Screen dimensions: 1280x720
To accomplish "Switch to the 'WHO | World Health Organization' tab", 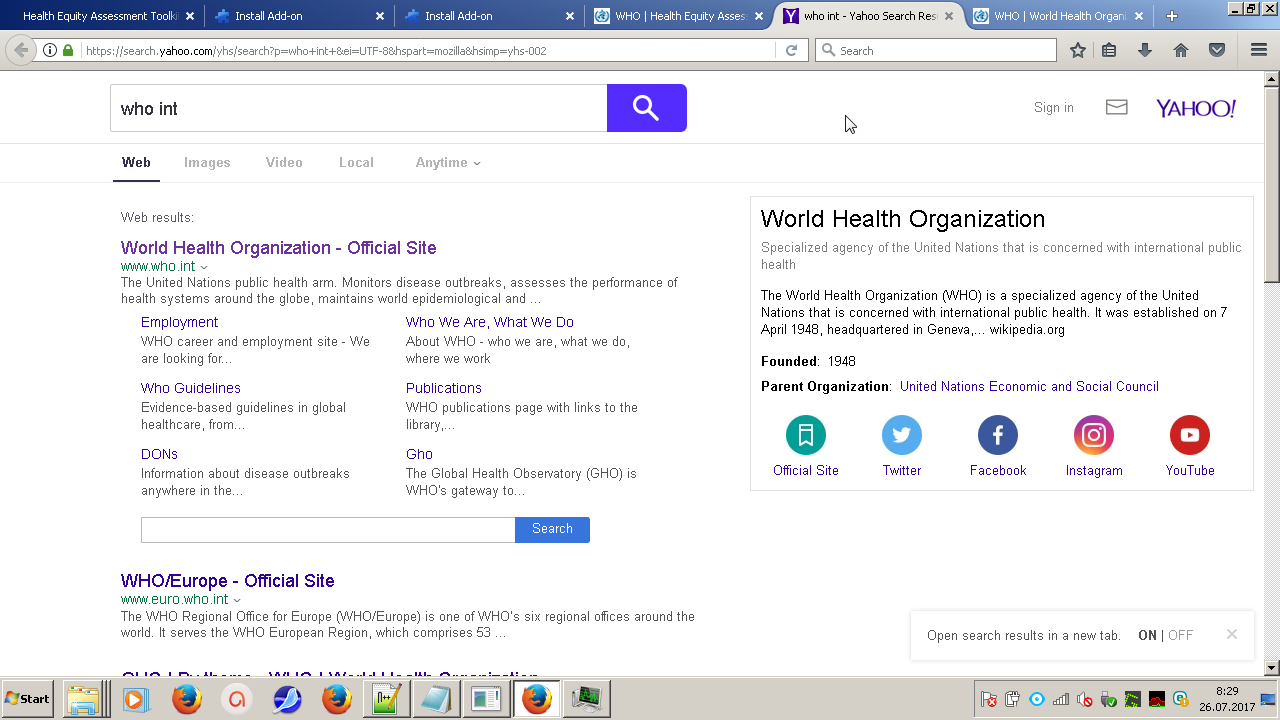I will point(1062,16).
